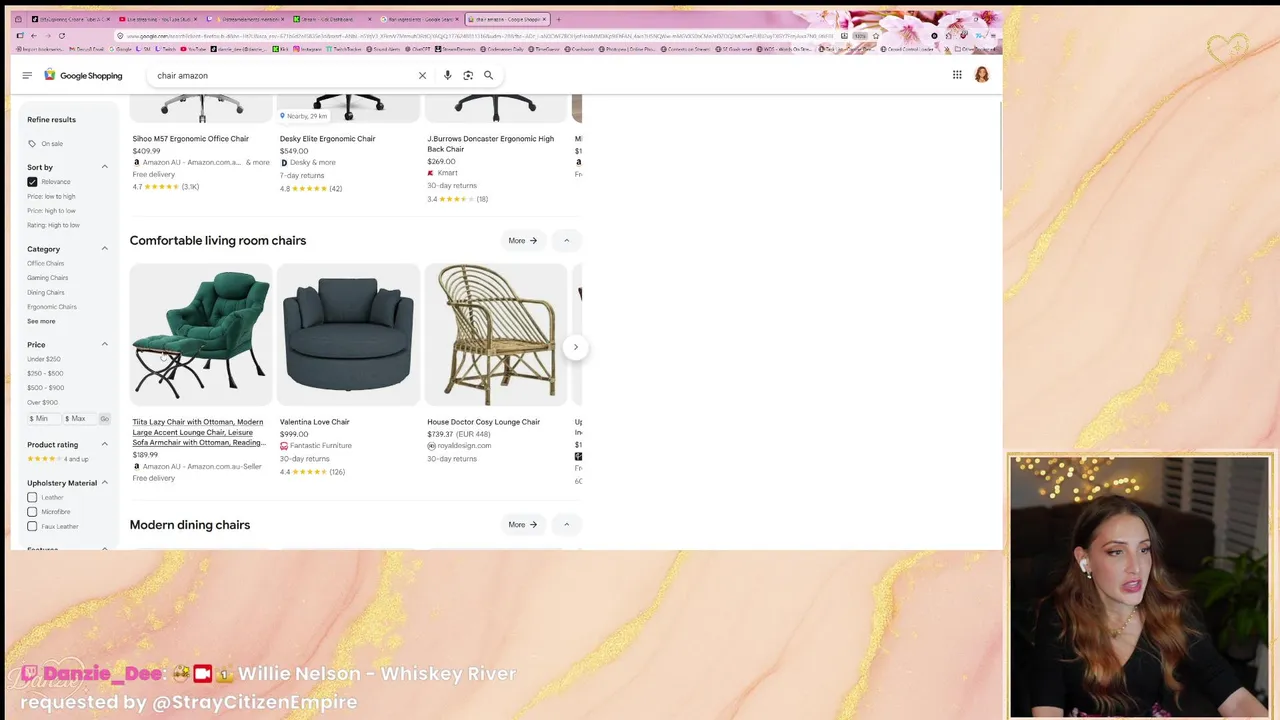
Task: Open House Doctor Cosy Lounge Chair title
Action: coord(483,422)
